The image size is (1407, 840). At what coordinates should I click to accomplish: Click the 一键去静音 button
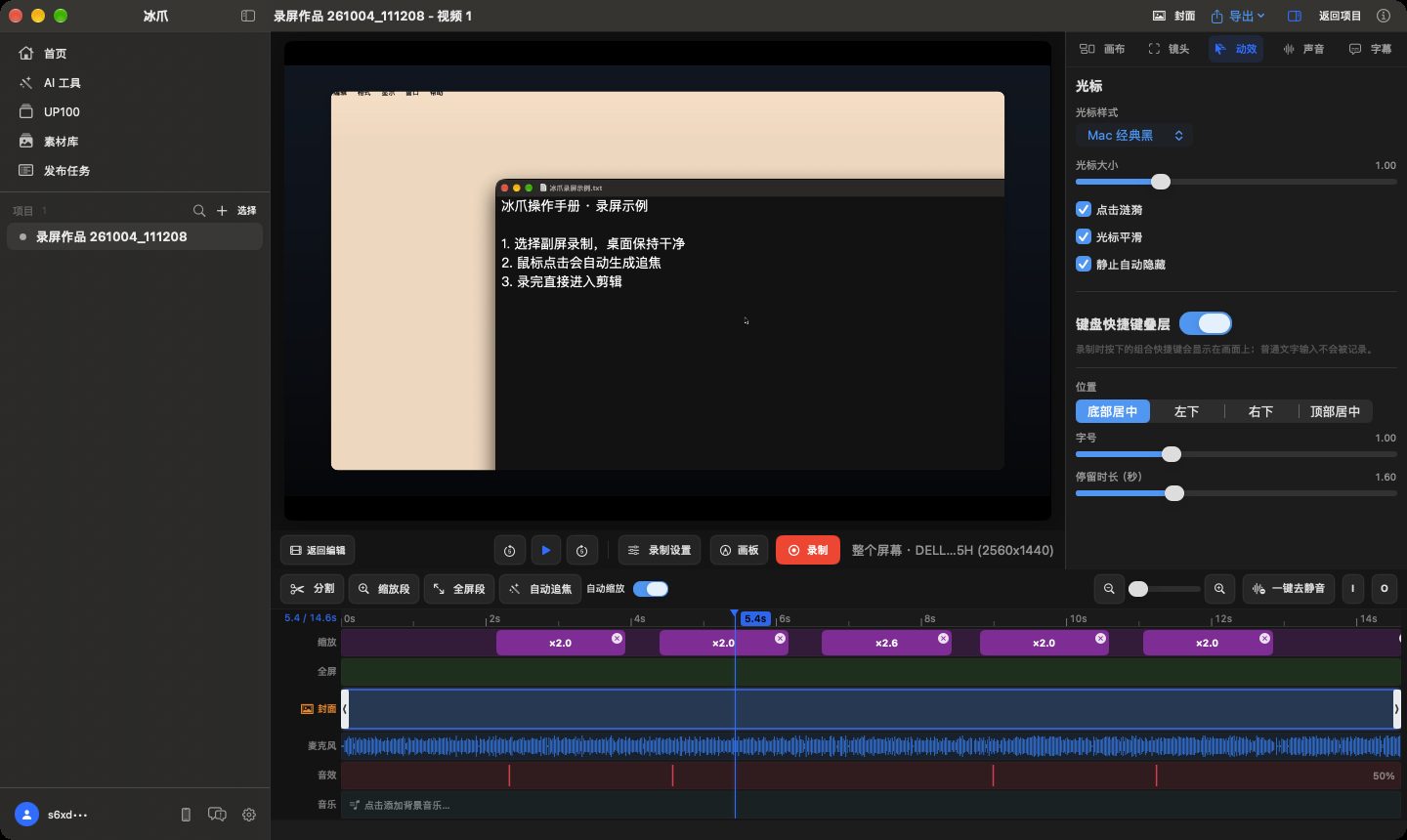1289,589
